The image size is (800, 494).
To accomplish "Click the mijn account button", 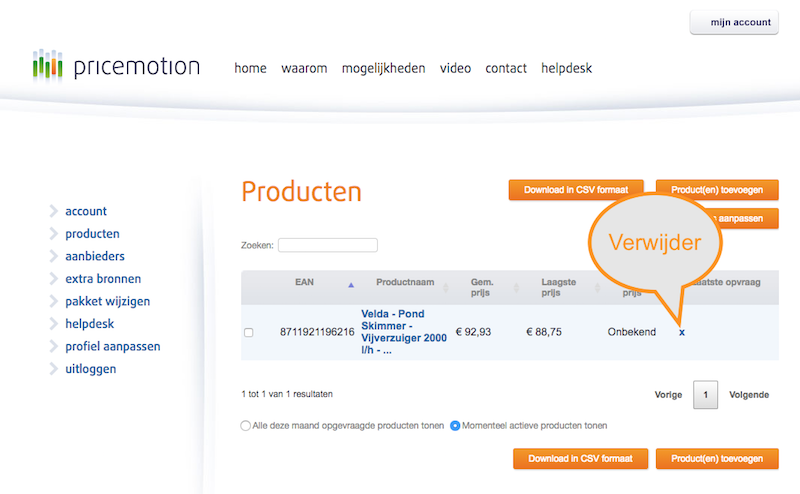I will pyautogui.click(x=734, y=22).
